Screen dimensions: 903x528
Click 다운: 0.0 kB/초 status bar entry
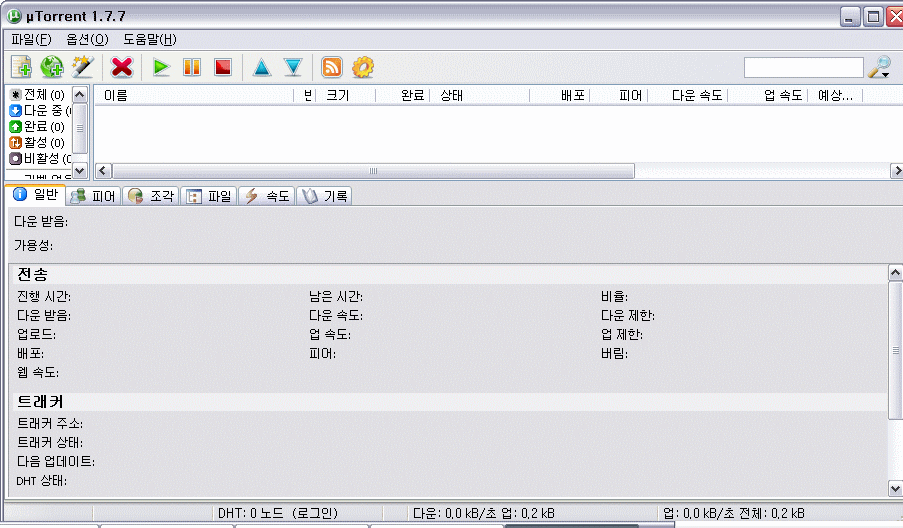tap(484, 513)
